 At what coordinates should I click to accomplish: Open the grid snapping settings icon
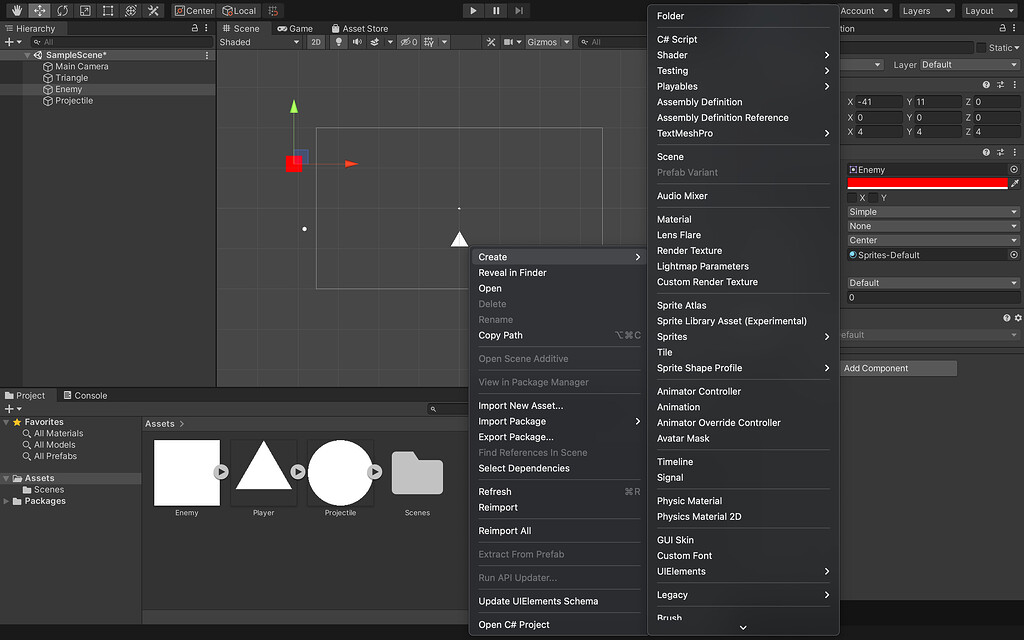pyautogui.click(x=273, y=10)
